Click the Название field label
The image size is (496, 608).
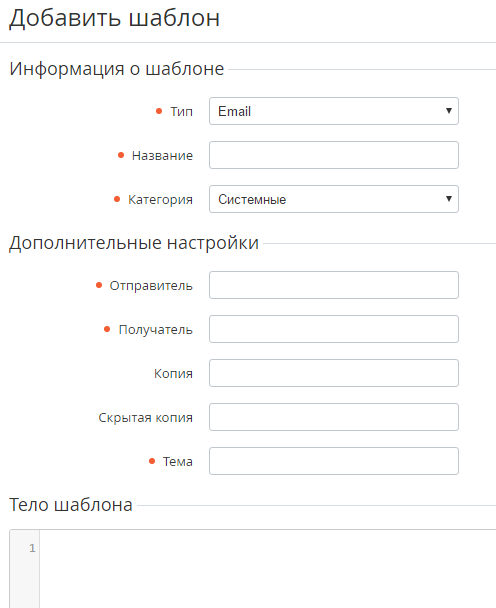(x=162, y=155)
